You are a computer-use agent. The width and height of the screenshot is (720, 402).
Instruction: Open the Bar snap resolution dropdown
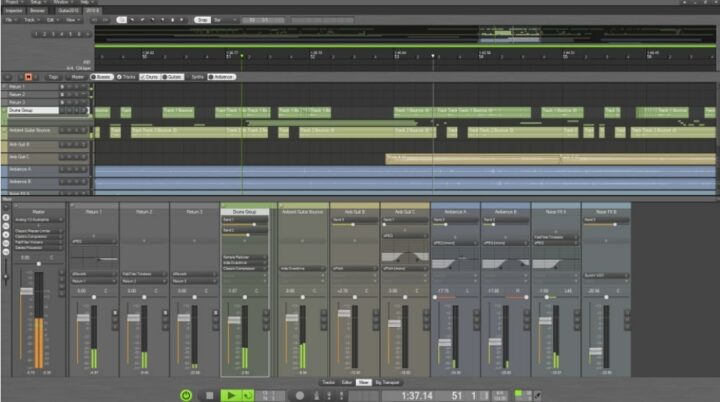[x=221, y=19]
